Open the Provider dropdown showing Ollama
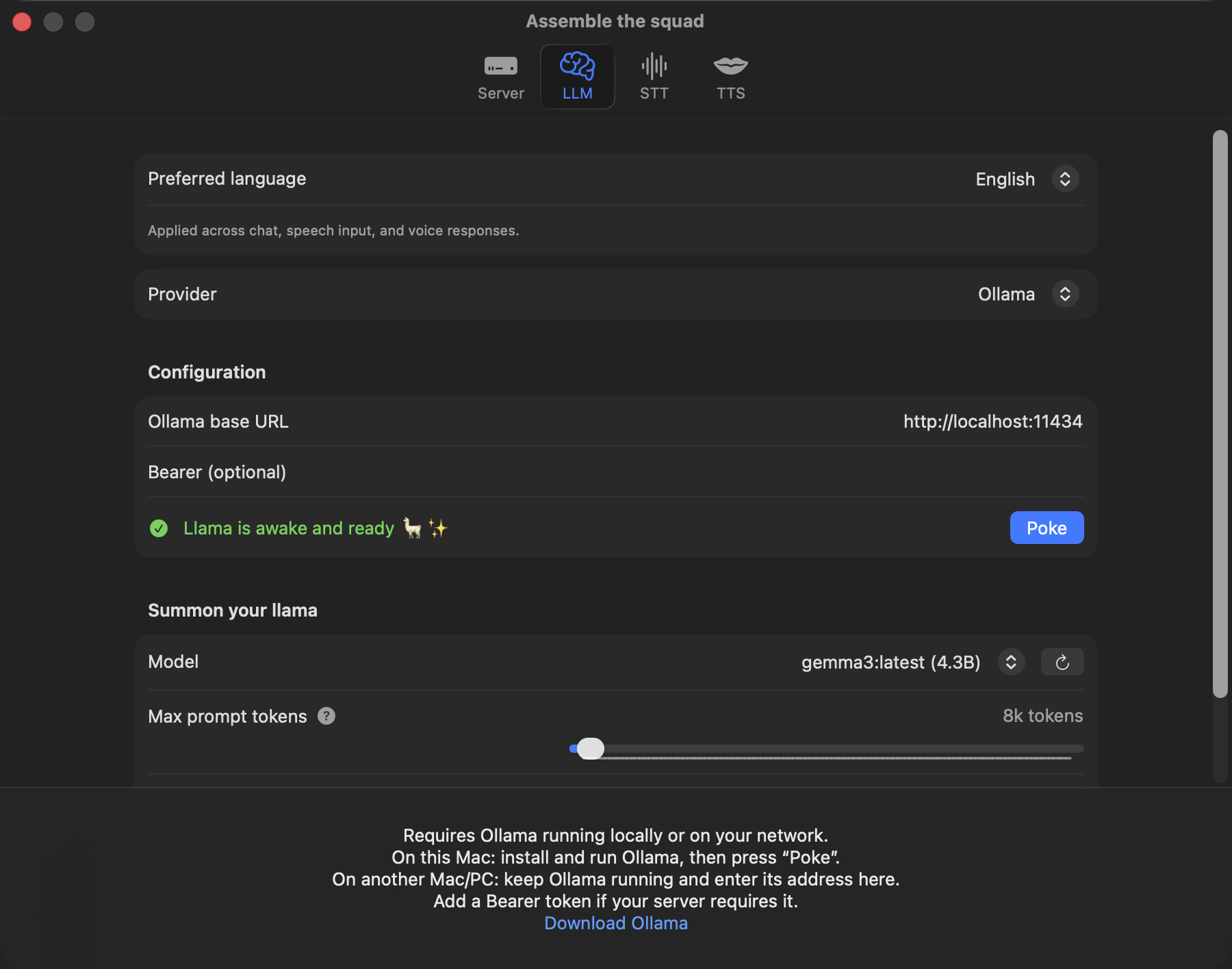This screenshot has height=969, width=1232. [x=1025, y=294]
